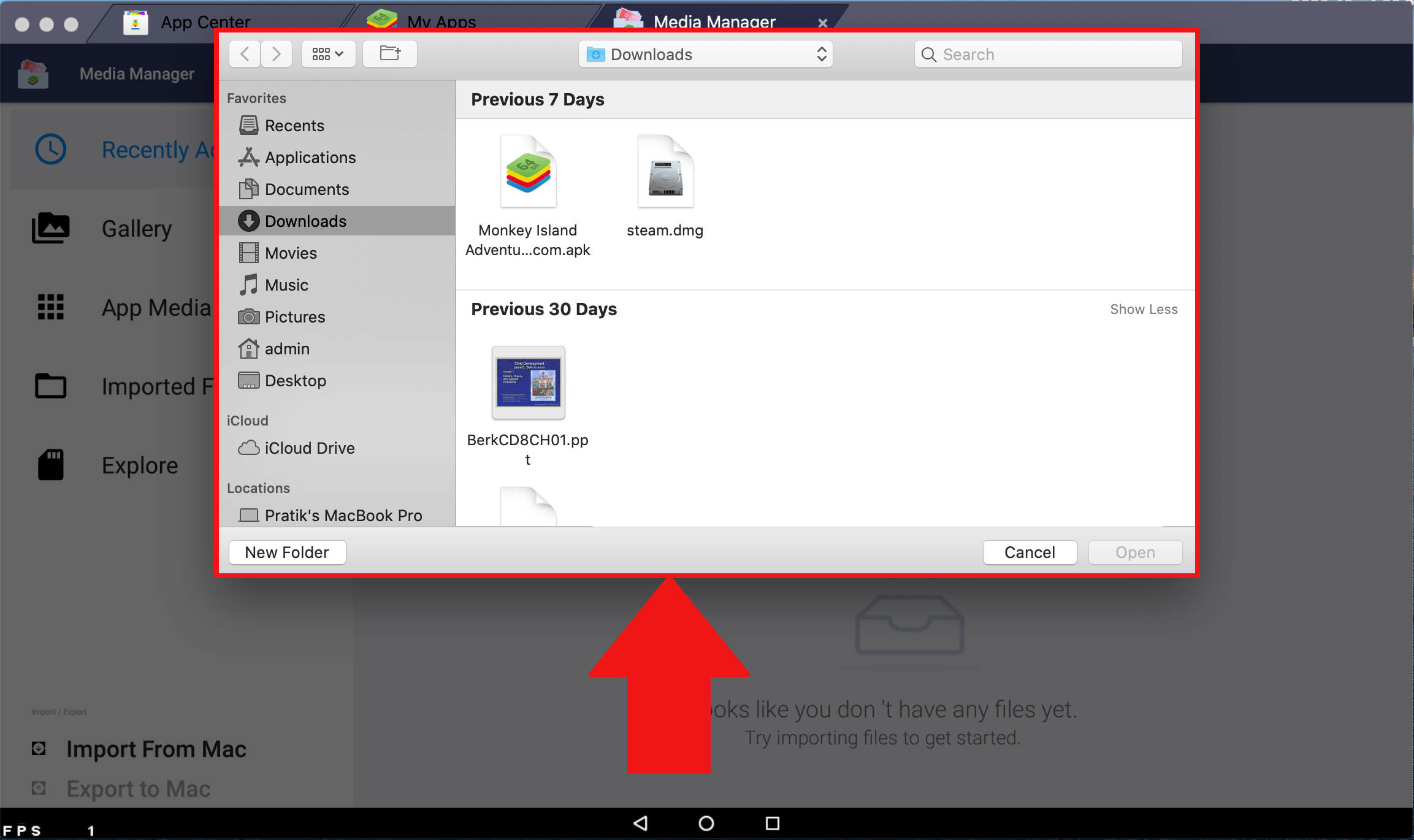Viewport: 1414px width, 840px height.
Task: Open the Pictures folder
Action: coord(295,316)
